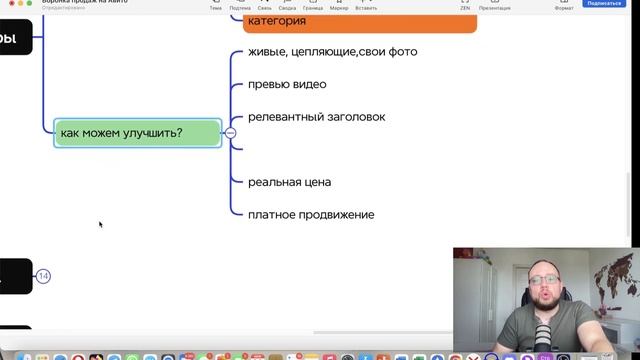Viewport: 640px width, 360px height.
Task: Click the document title 'Воронка продаж на Авито'
Action: [85, 2]
